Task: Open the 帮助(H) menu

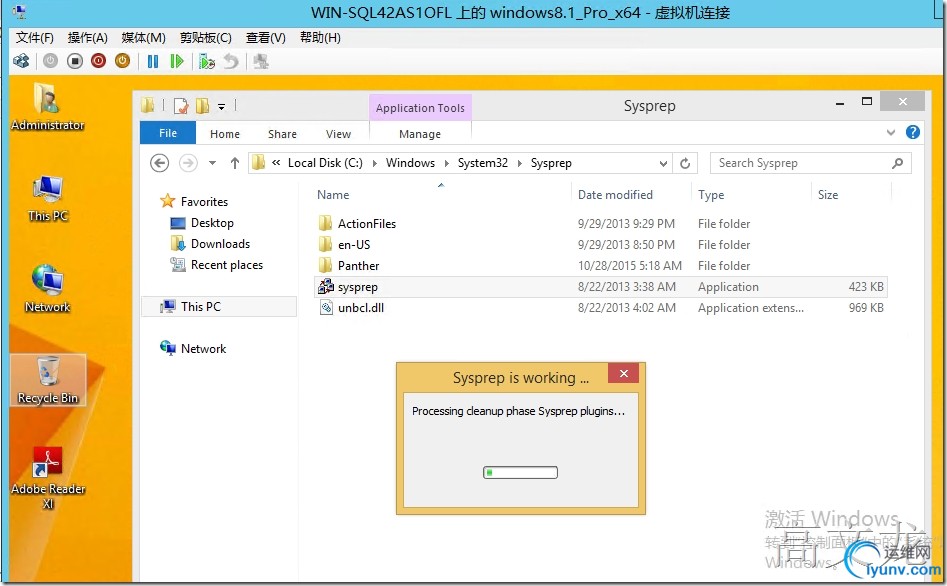Action: (320, 37)
